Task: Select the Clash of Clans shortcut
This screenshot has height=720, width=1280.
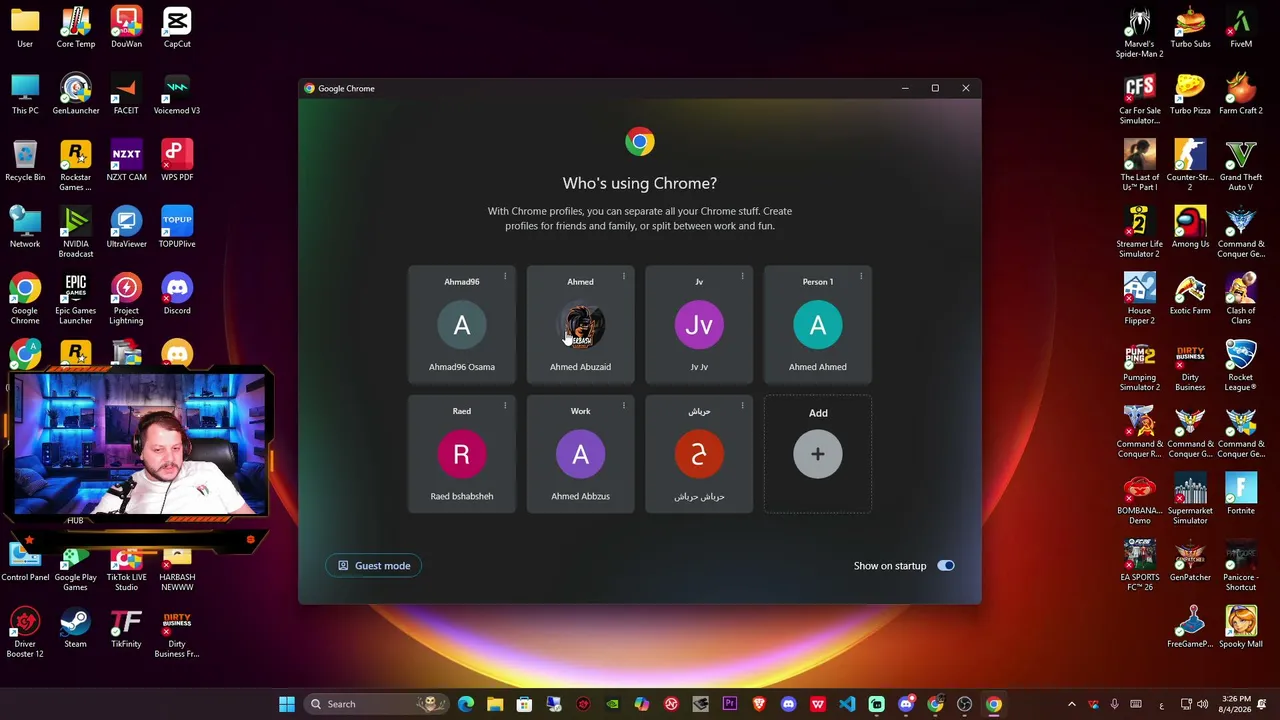Action: [1241, 300]
